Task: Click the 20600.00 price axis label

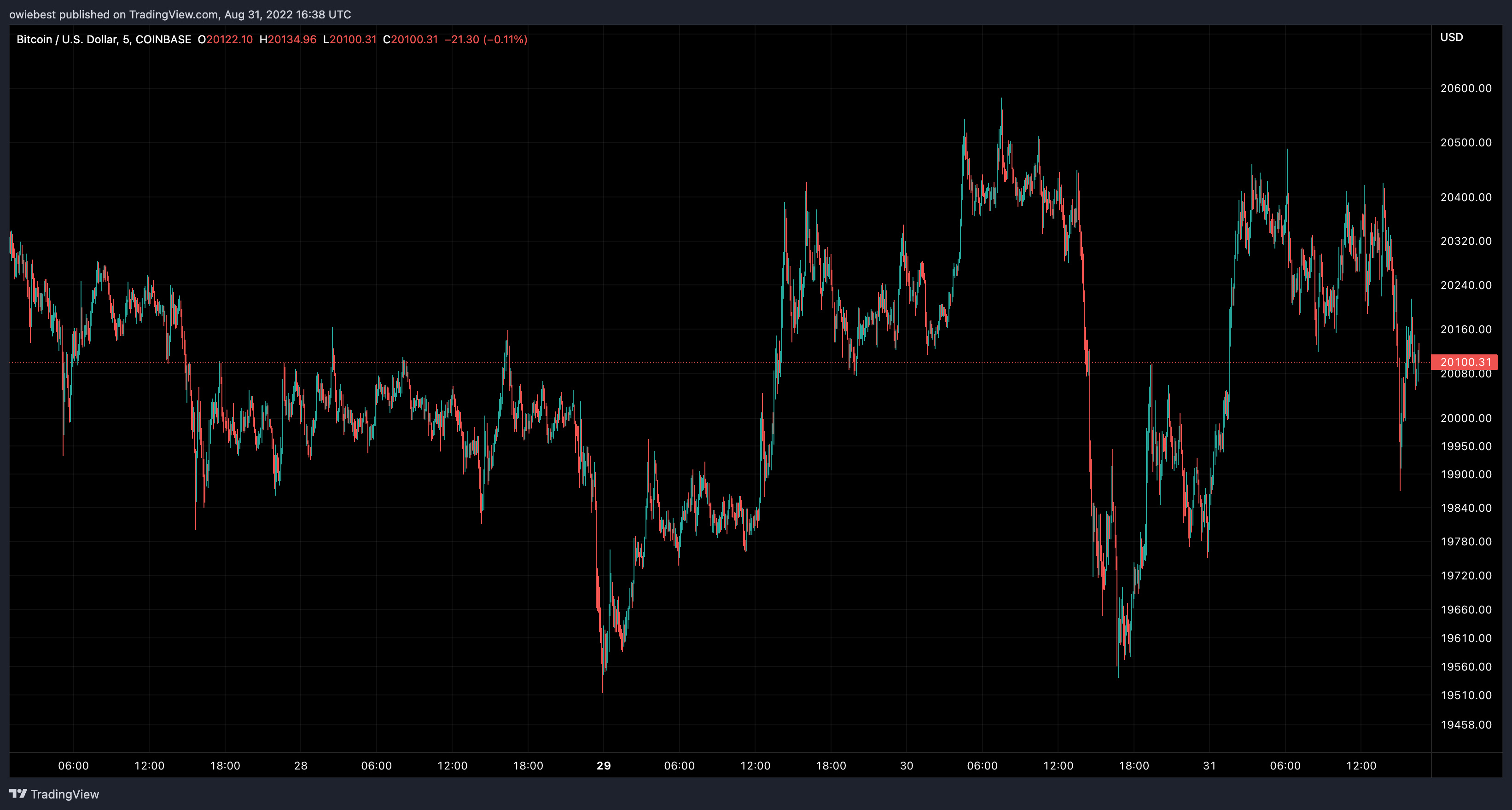Action: [1465, 88]
